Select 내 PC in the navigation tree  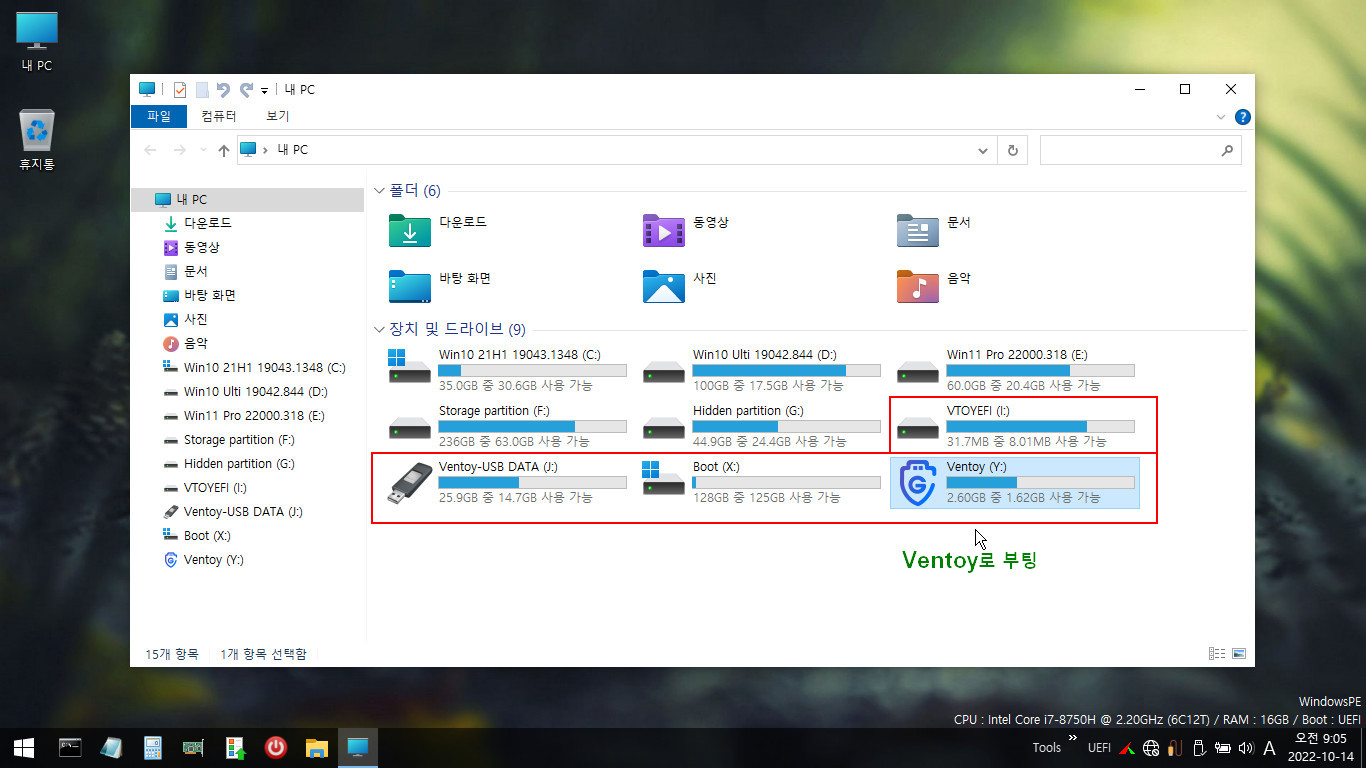point(247,199)
